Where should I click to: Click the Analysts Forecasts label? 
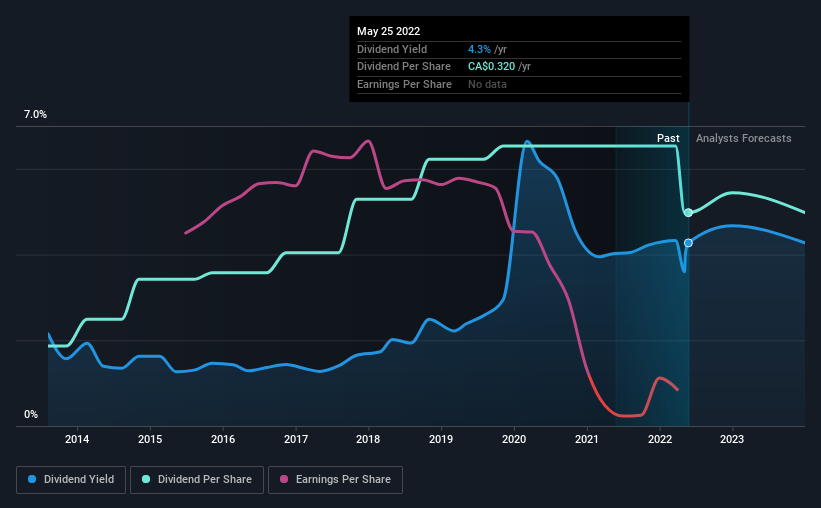[x=744, y=138]
